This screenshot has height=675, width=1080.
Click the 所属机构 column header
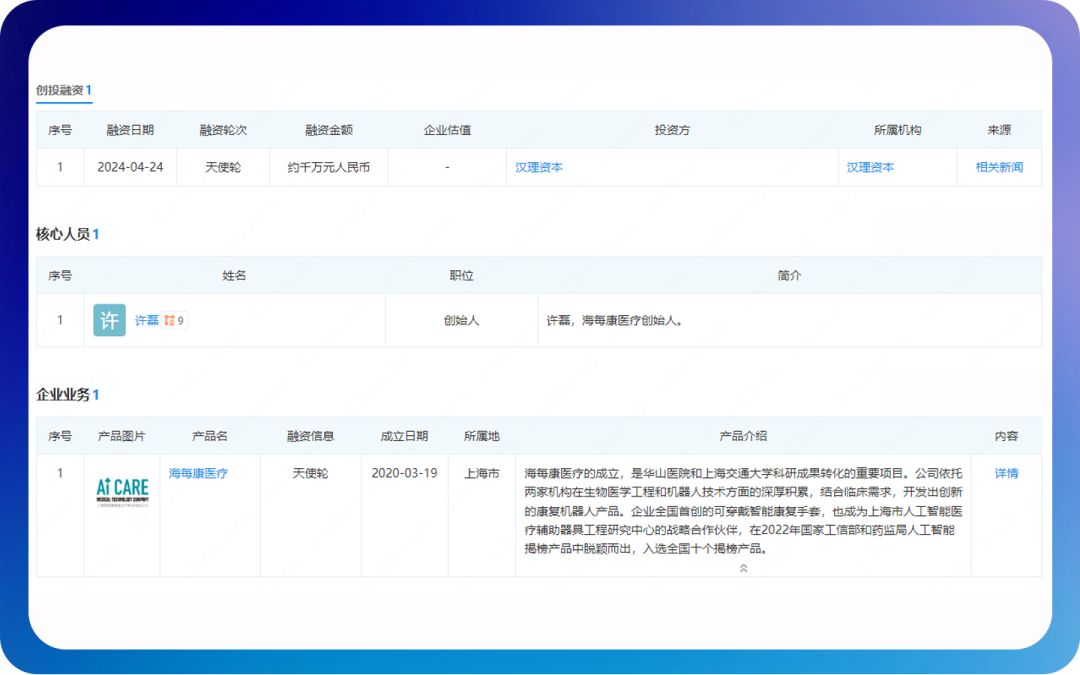[897, 130]
